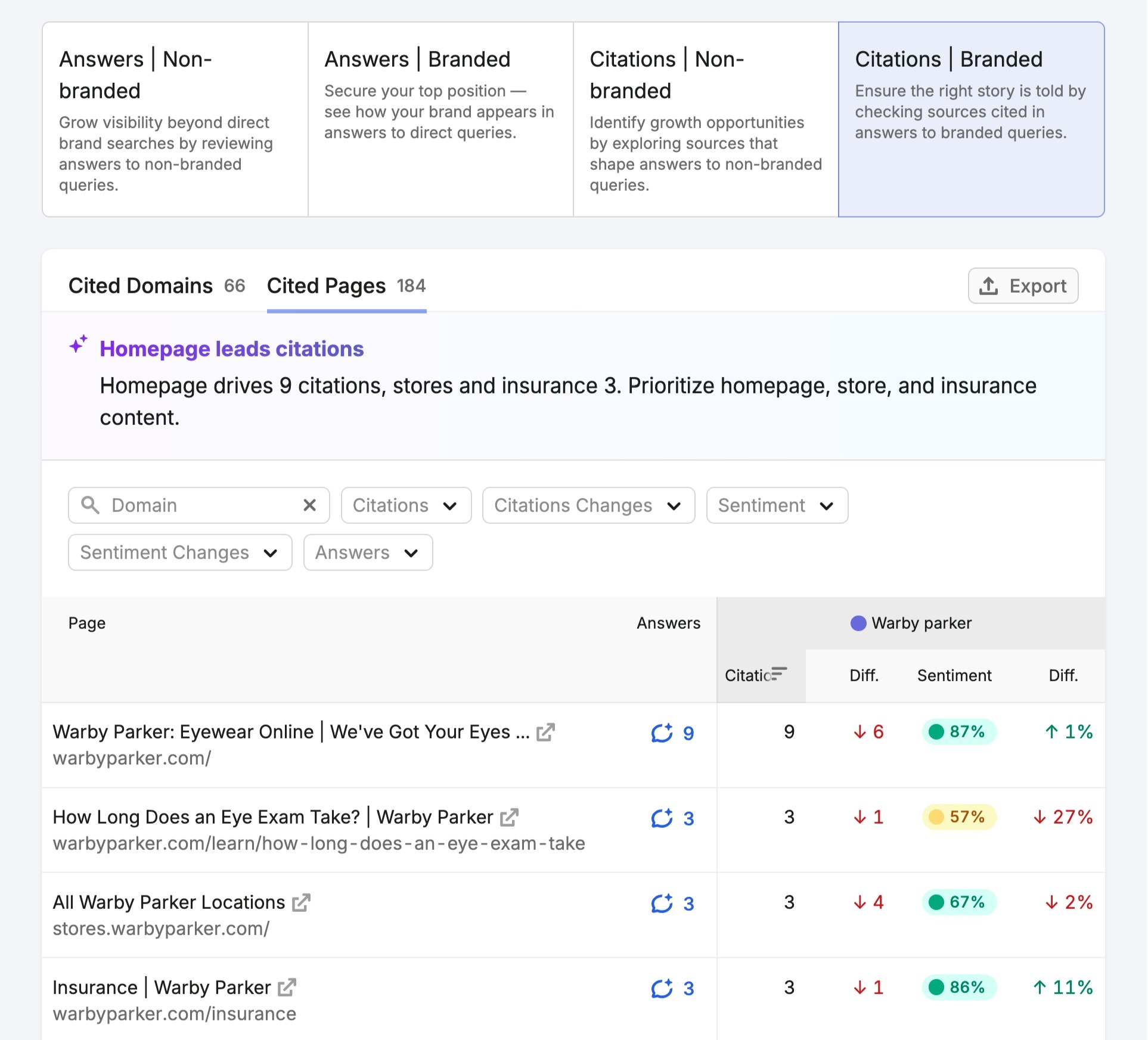Open the Warby Parker: Eyewear Online page link
1148x1040 pixels.
[291, 732]
